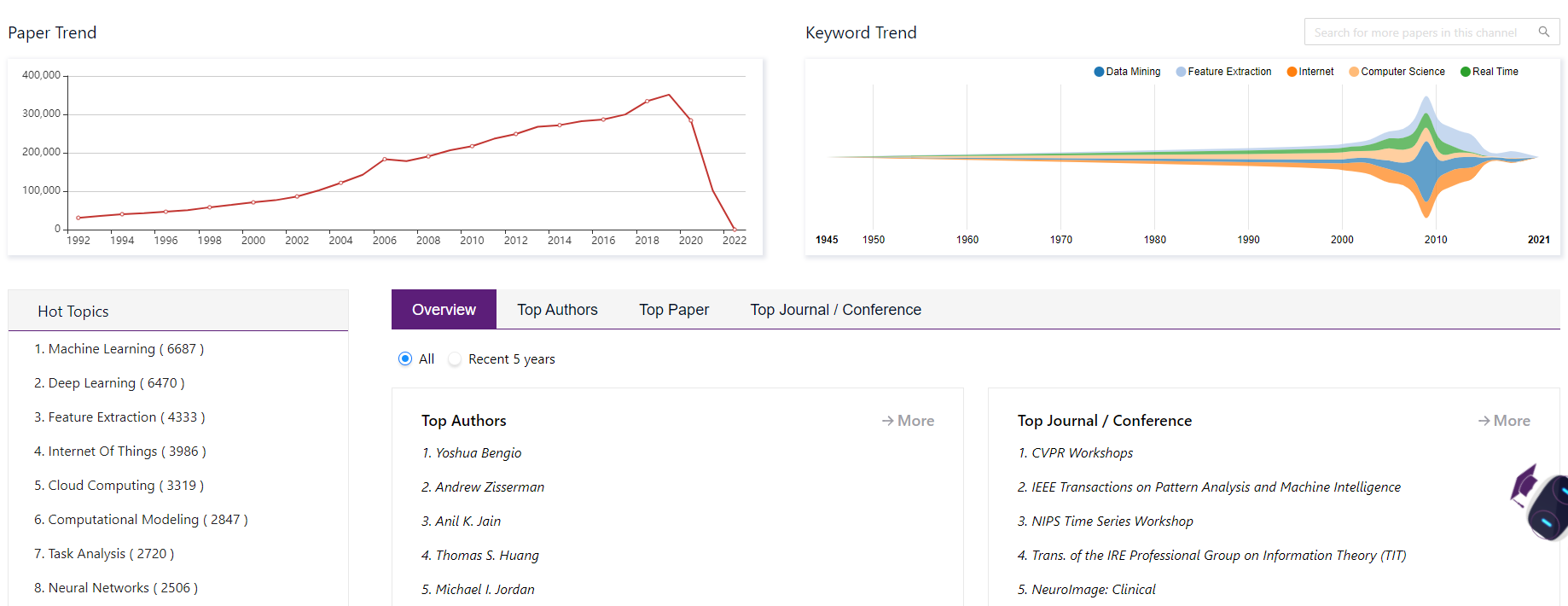Select hot topic Cloud Computing ( 3319 )

pyautogui.click(x=119, y=485)
